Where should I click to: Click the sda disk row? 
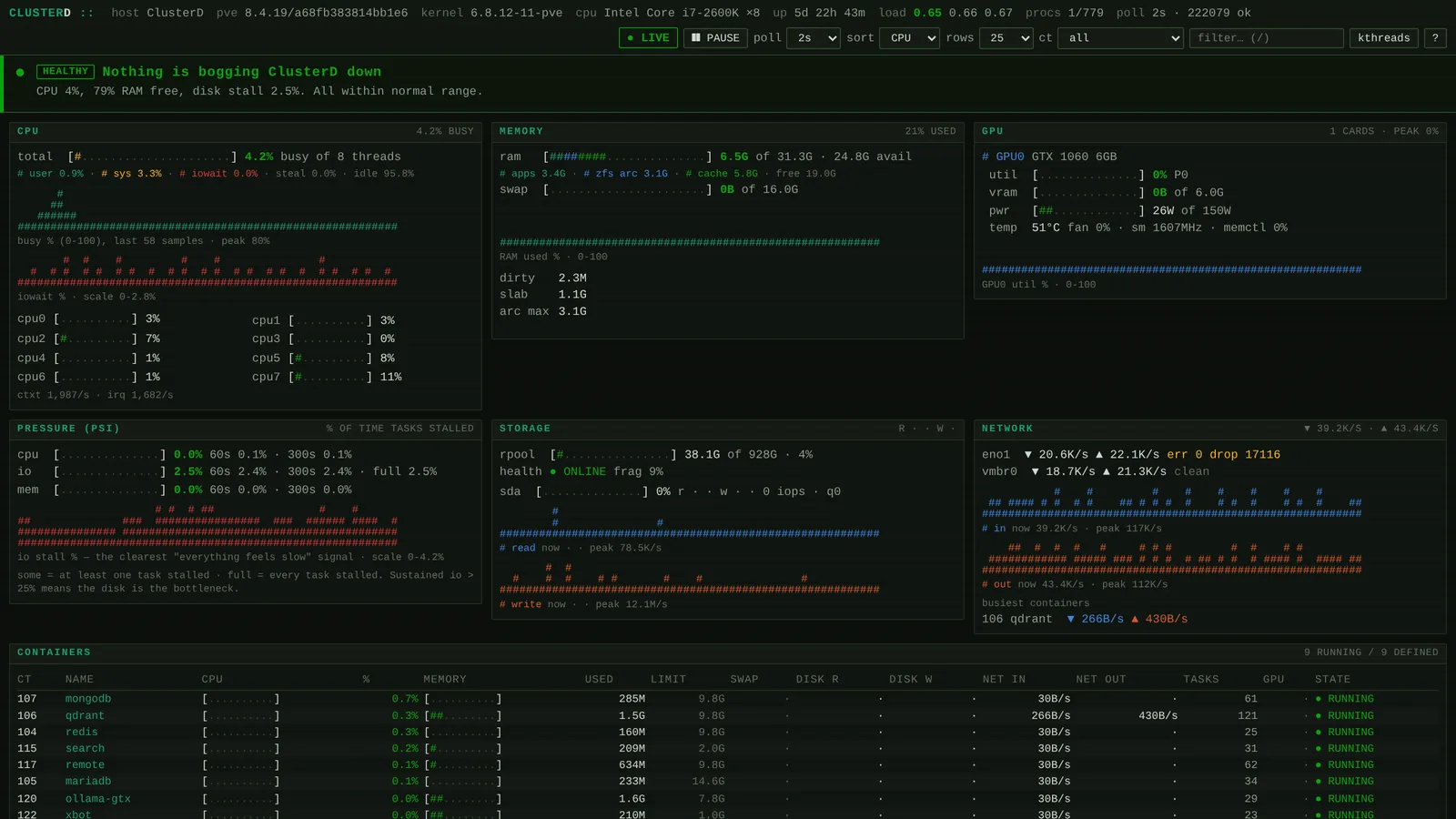[x=670, y=491]
